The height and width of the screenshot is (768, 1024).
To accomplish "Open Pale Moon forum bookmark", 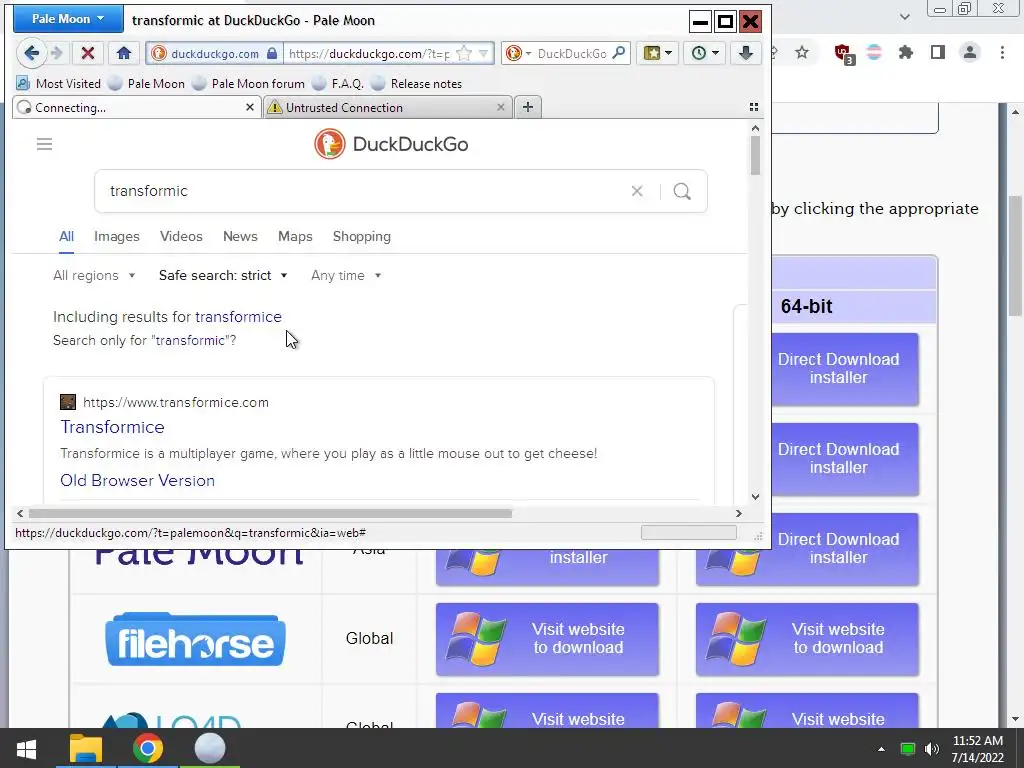I will [249, 84].
